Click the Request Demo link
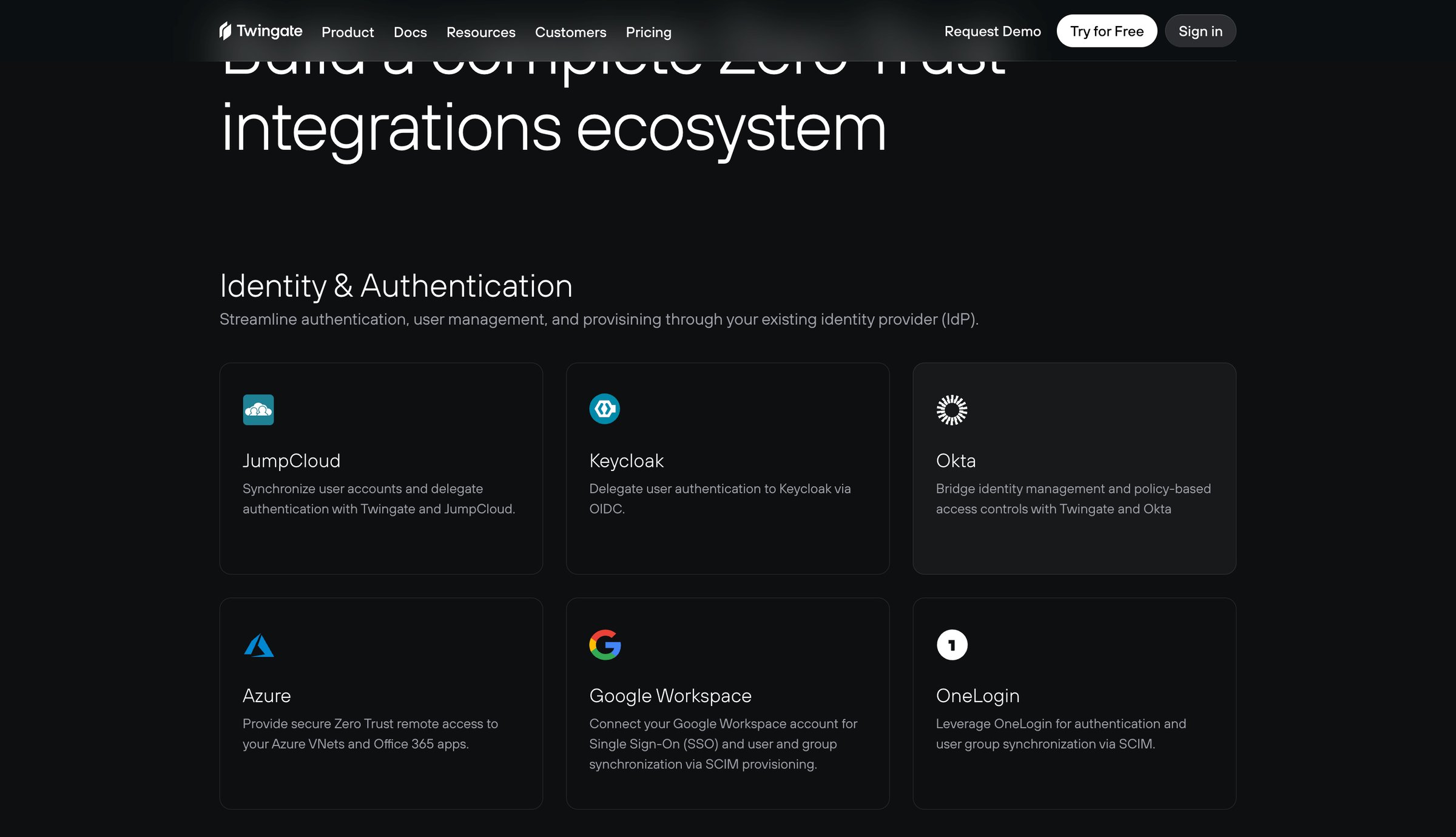The image size is (1456, 837). tap(993, 31)
